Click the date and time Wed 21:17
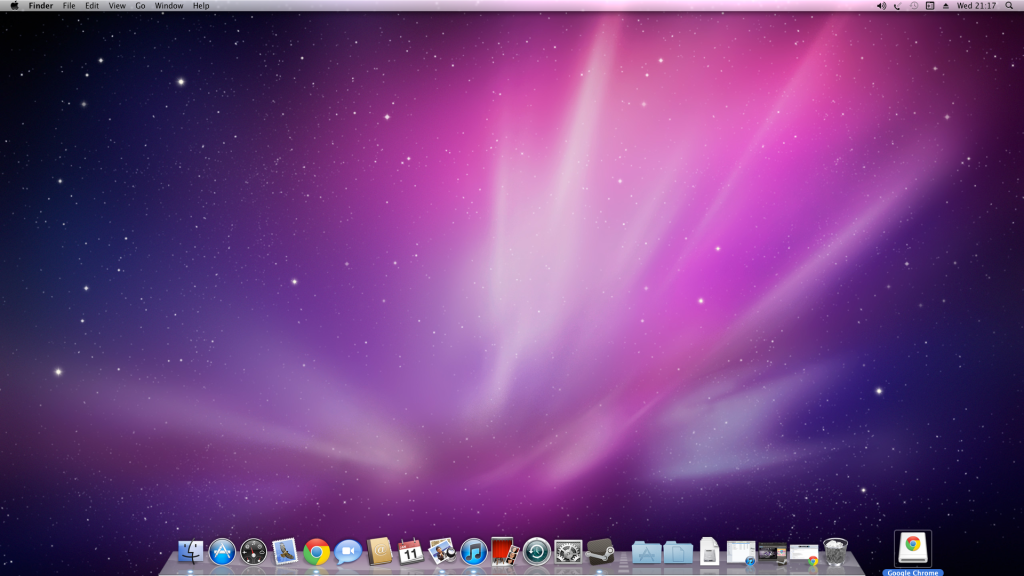 pyautogui.click(x=976, y=6)
